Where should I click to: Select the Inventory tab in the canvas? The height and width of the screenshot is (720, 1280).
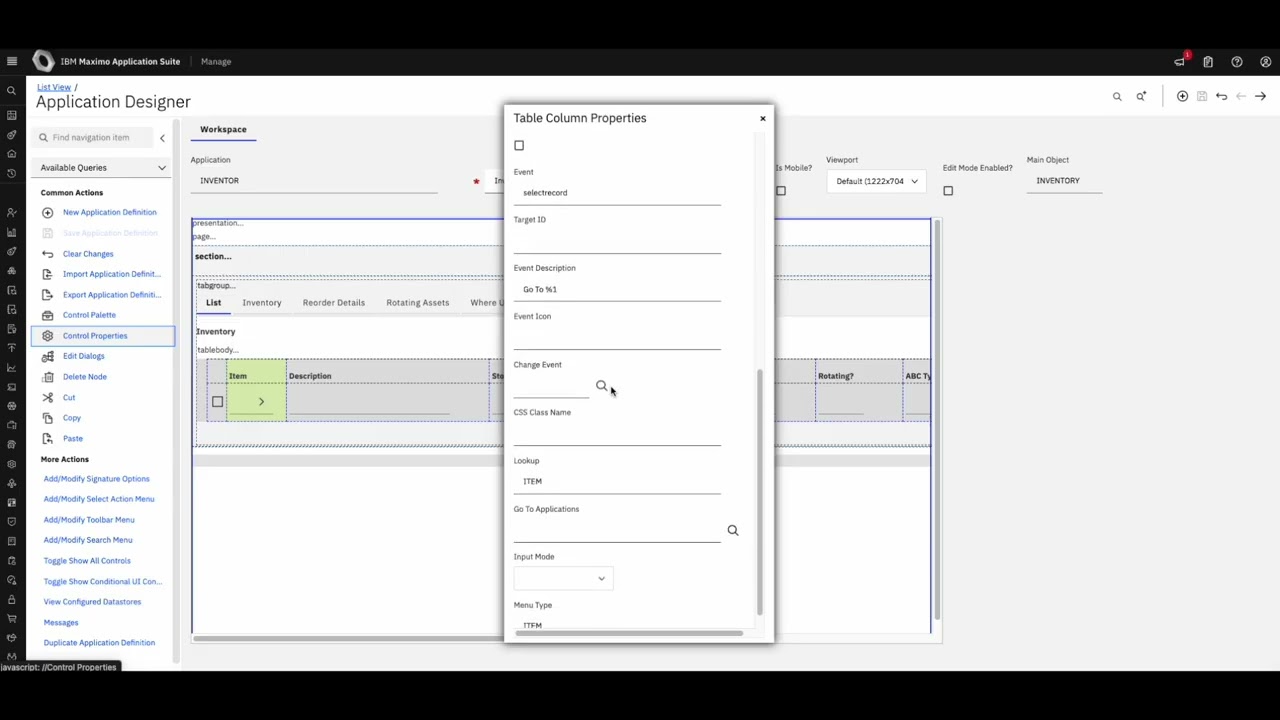click(x=261, y=303)
